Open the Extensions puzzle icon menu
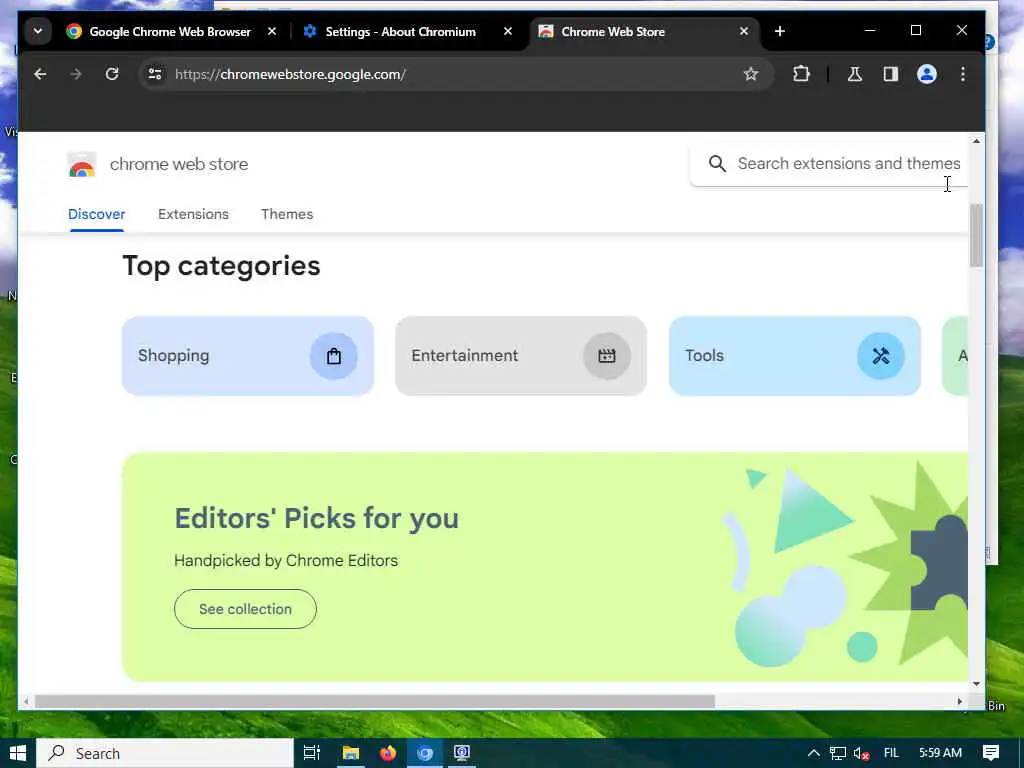This screenshot has height=768, width=1024. [801, 74]
